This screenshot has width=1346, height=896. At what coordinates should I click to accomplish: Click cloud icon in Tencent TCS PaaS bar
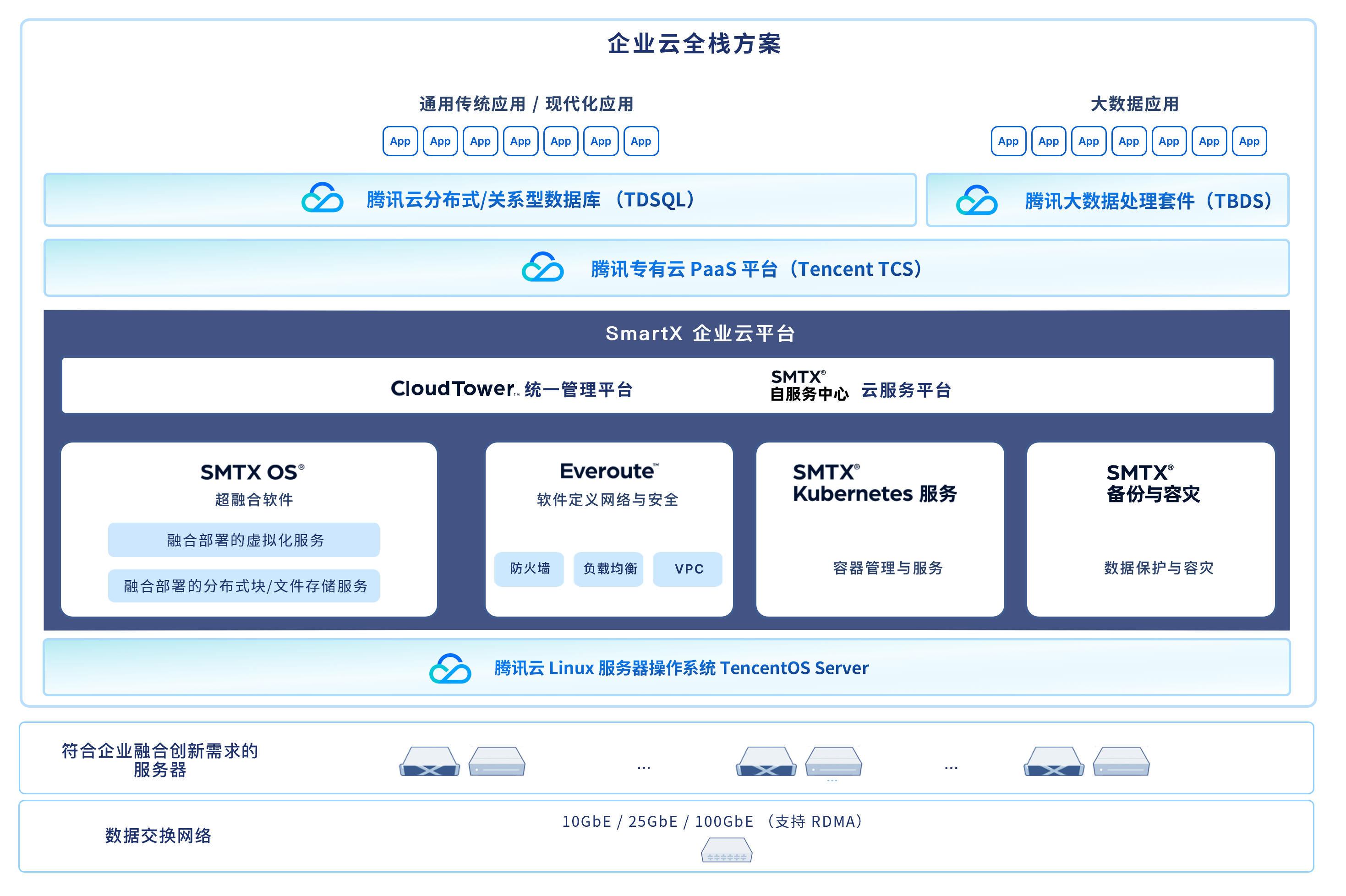(542, 268)
